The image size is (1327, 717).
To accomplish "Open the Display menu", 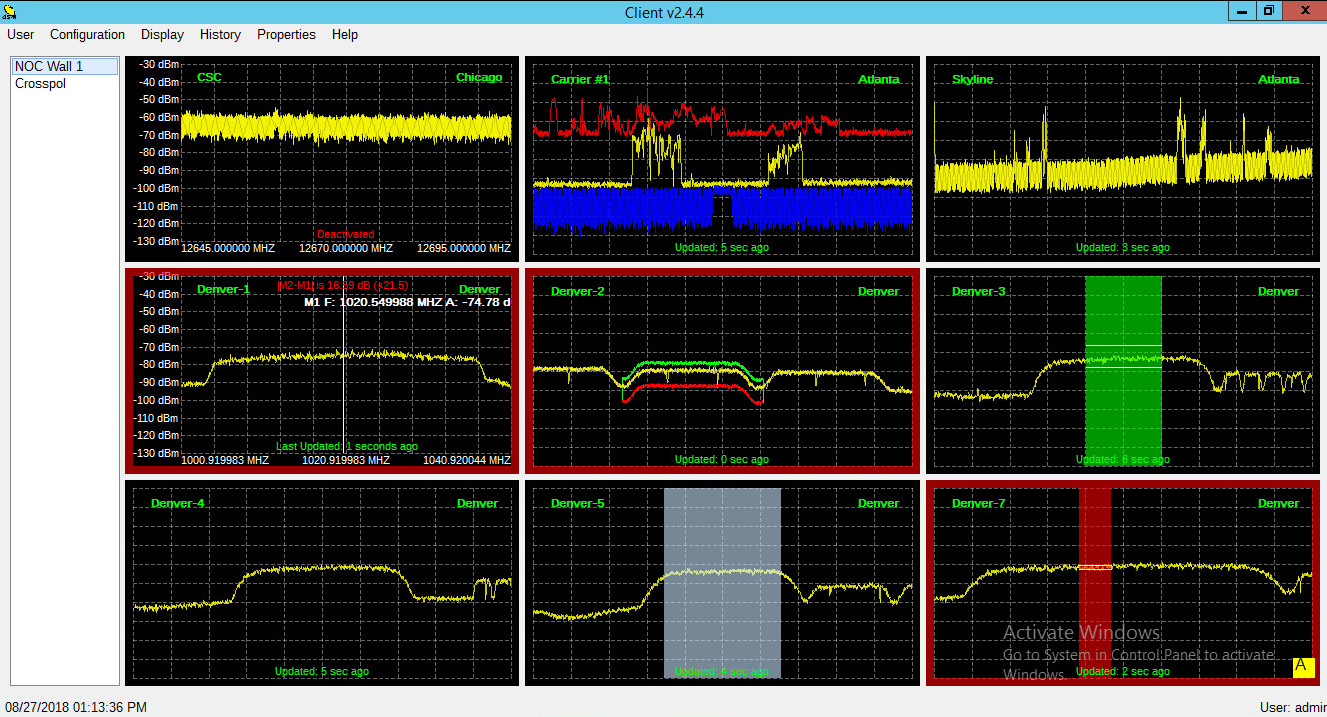I will (162, 34).
